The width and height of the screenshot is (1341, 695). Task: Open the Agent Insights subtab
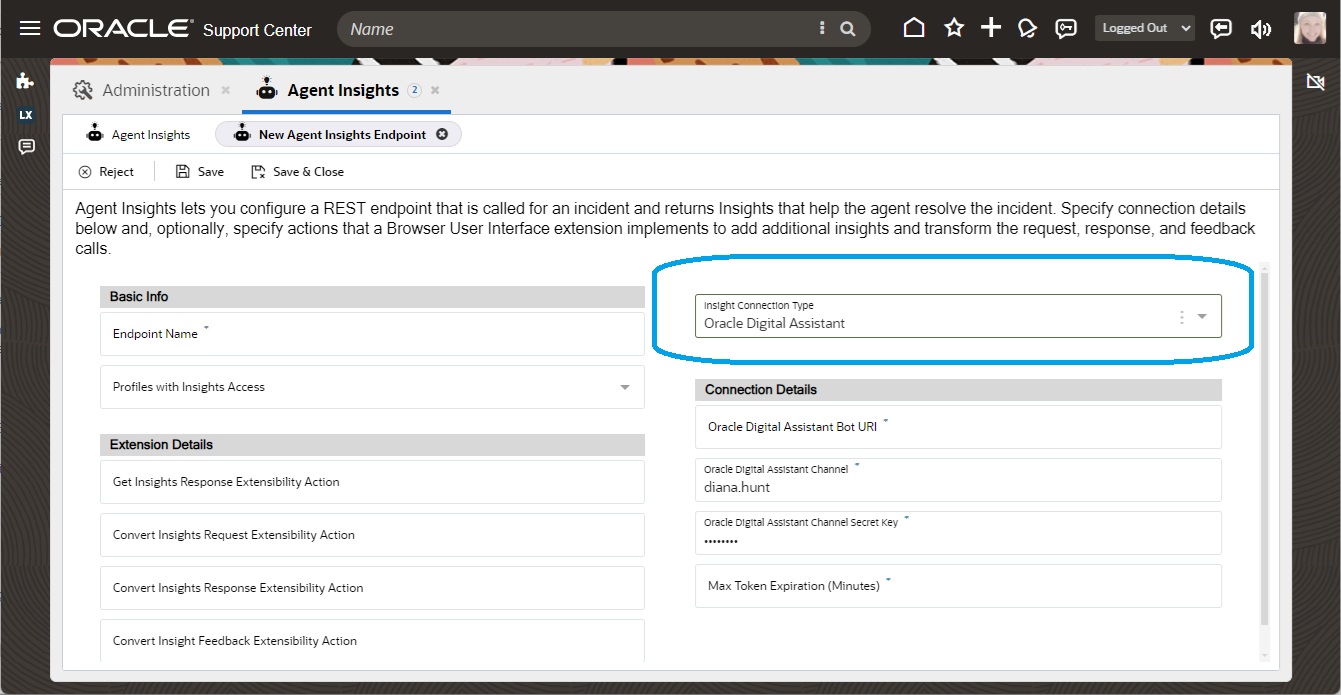pyautogui.click(x=138, y=134)
